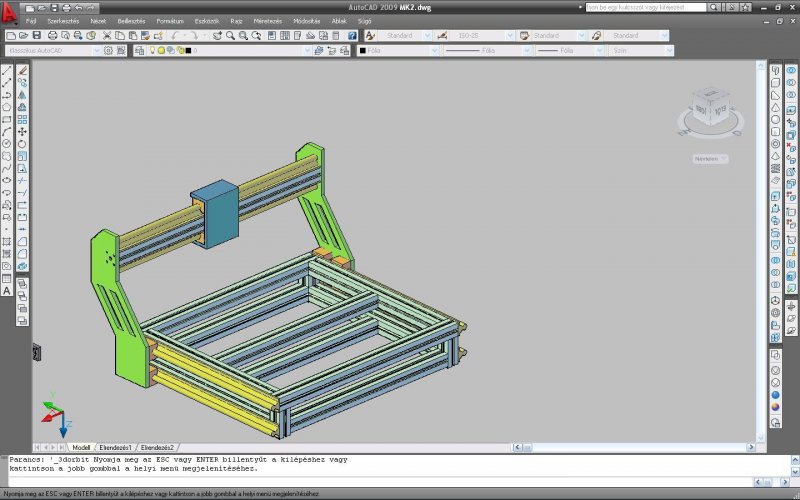Click the ViewCube orientation cube

click(x=711, y=108)
